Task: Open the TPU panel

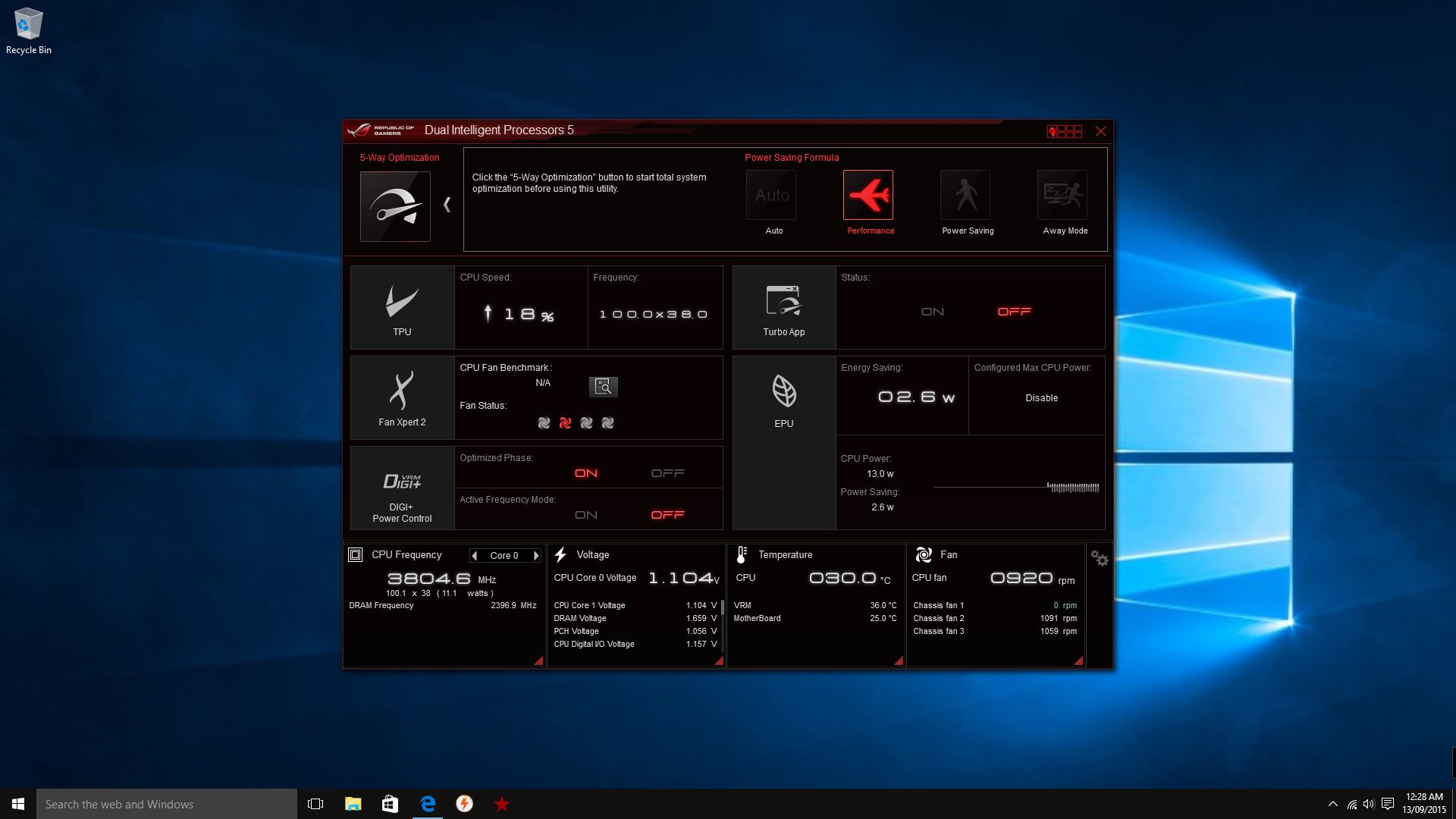Action: coord(403,307)
